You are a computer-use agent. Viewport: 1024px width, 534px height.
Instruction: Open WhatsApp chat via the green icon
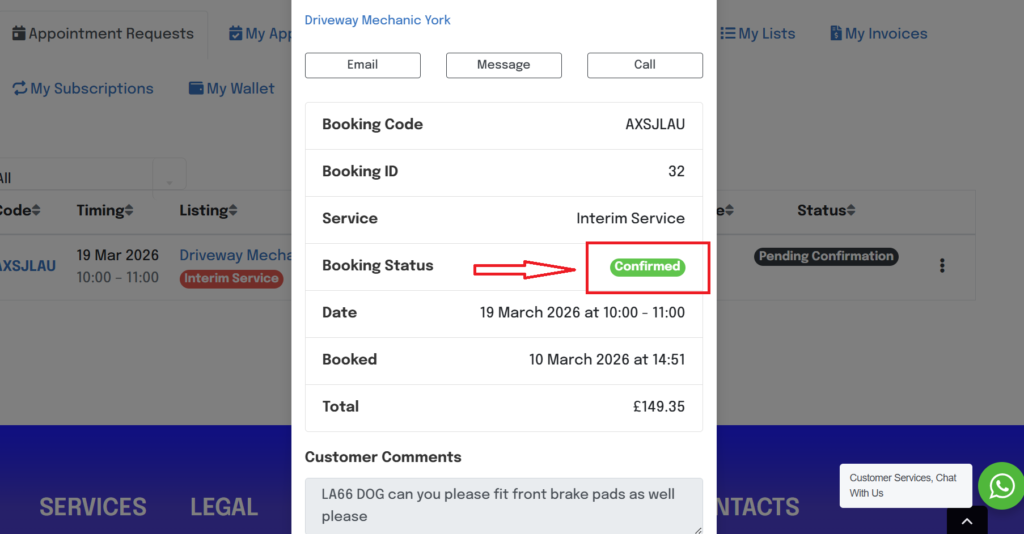tap(1000, 486)
